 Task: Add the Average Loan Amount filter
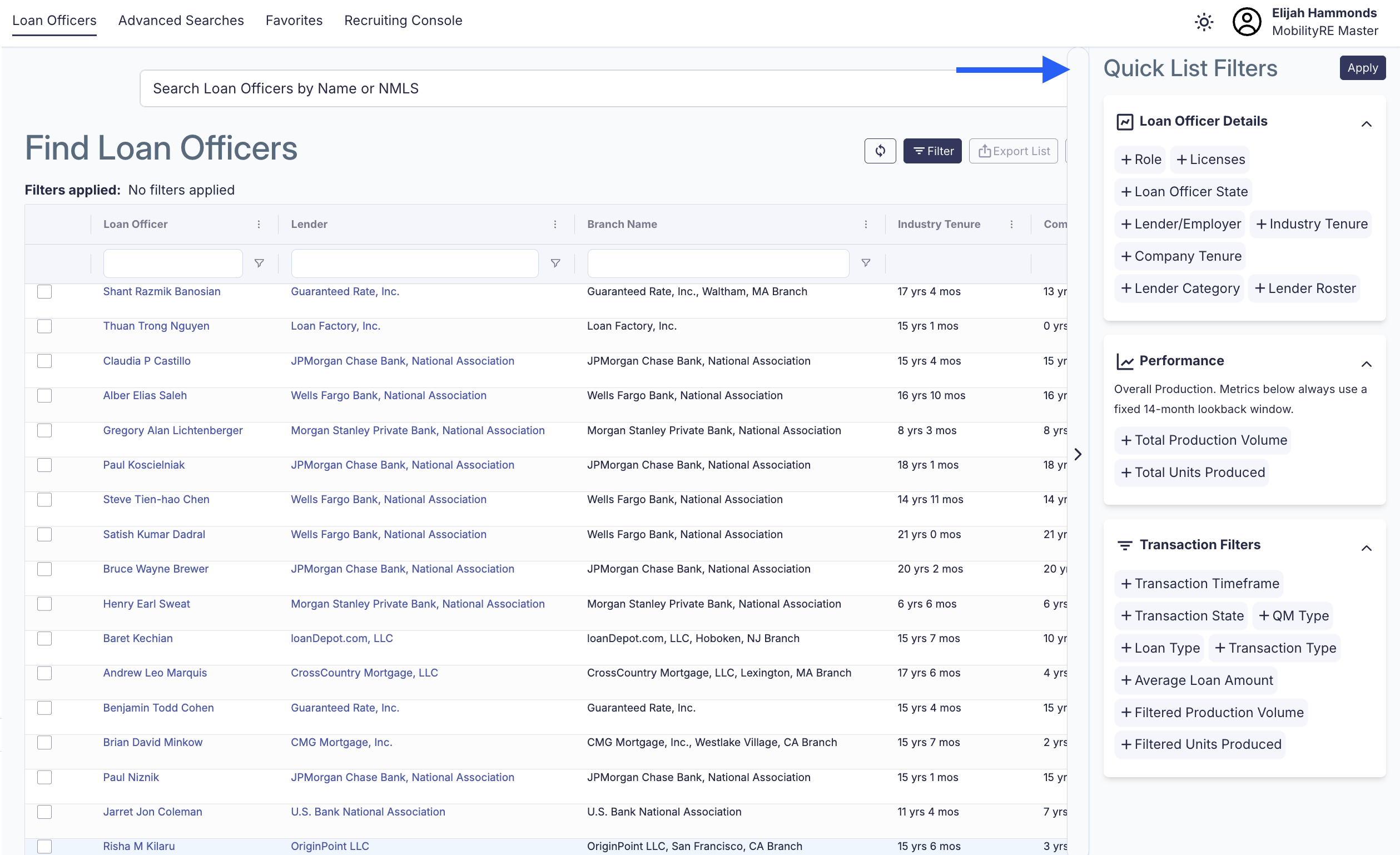point(1196,680)
